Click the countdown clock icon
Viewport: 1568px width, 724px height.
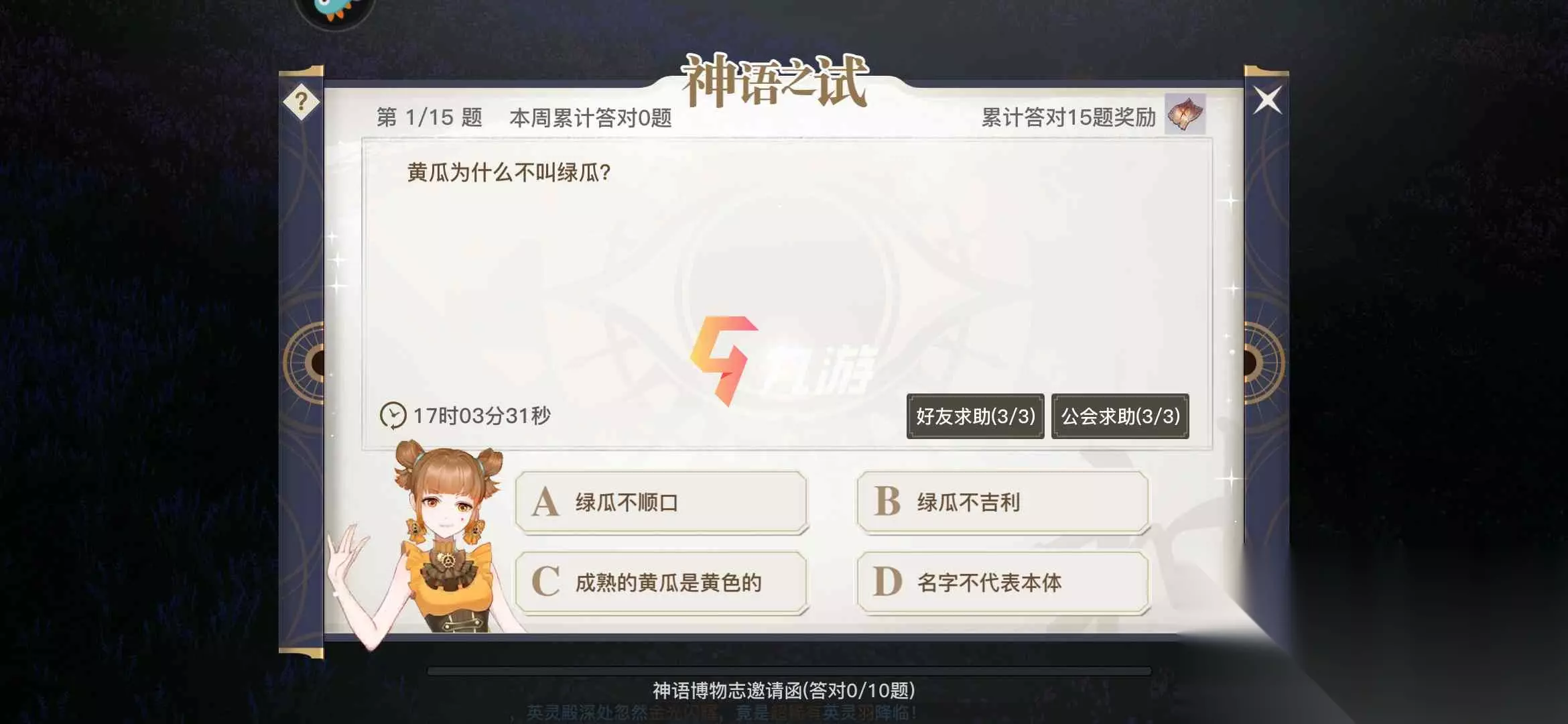(393, 416)
